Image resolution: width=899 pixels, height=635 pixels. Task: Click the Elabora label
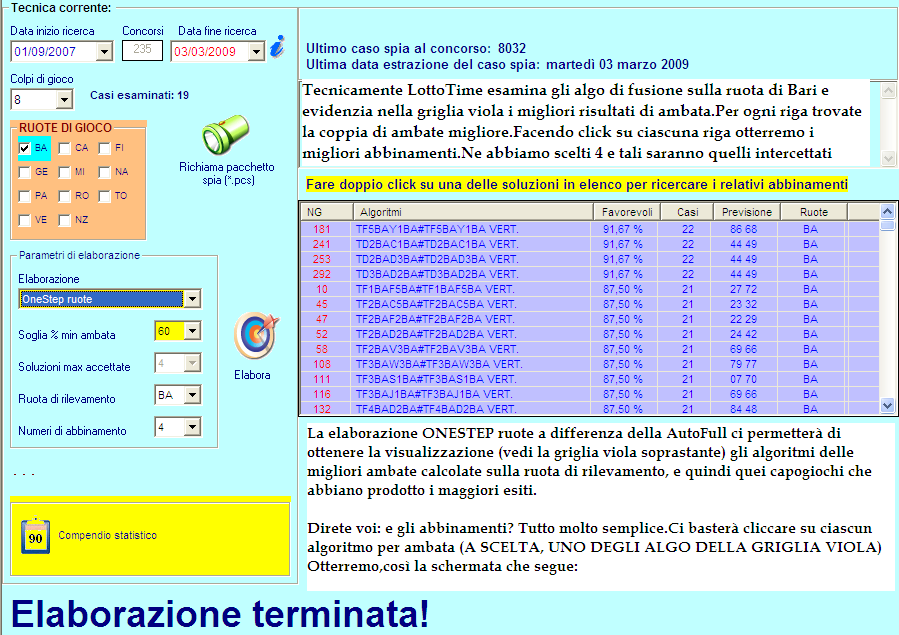click(x=252, y=375)
